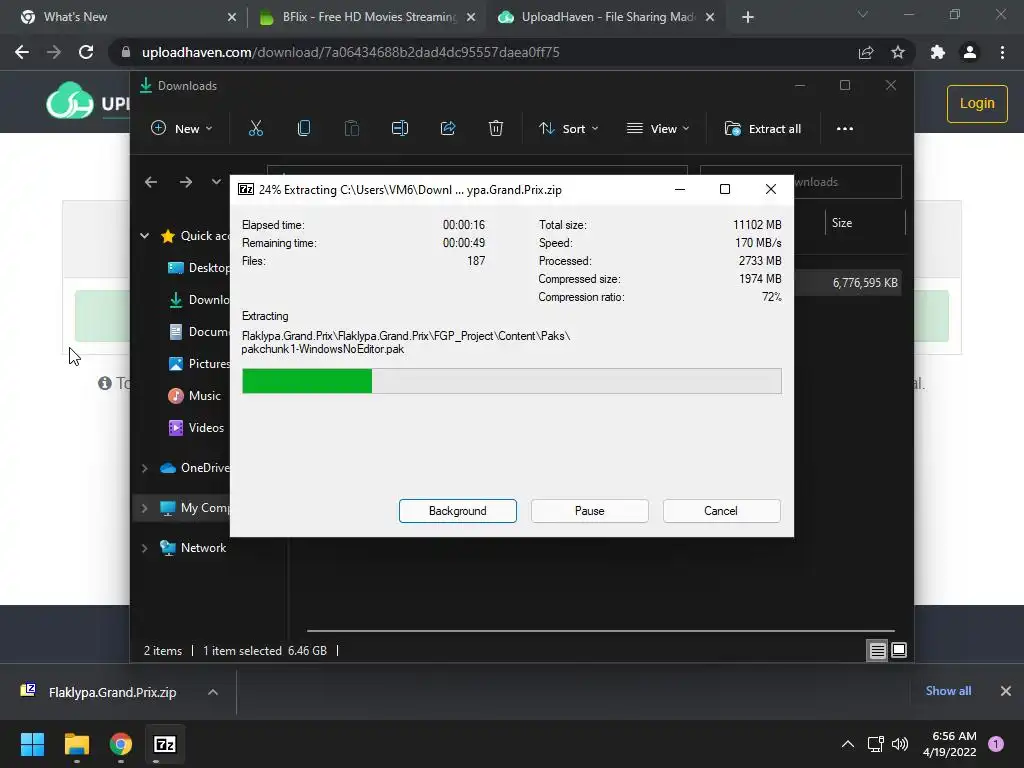
Task: Click Extract all in Downloads toolbar
Action: tap(763, 129)
